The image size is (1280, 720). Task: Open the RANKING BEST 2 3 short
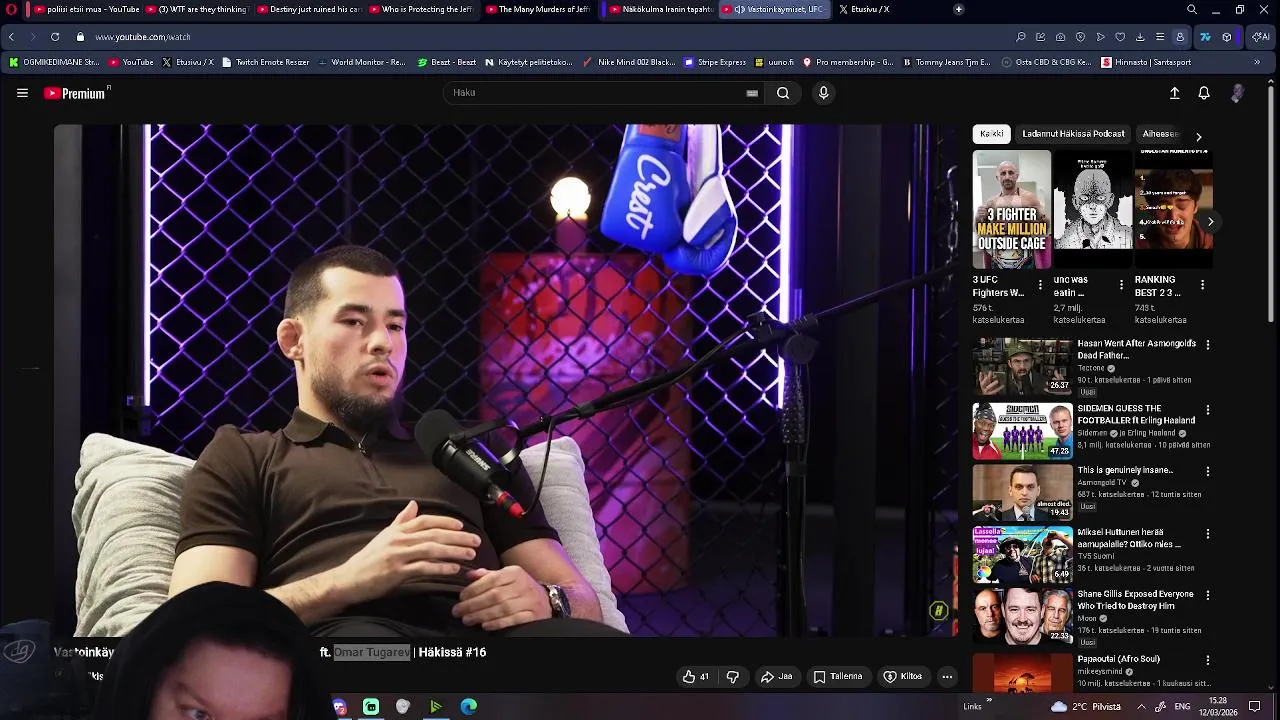pyautogui.click(x=1173, y=209)
